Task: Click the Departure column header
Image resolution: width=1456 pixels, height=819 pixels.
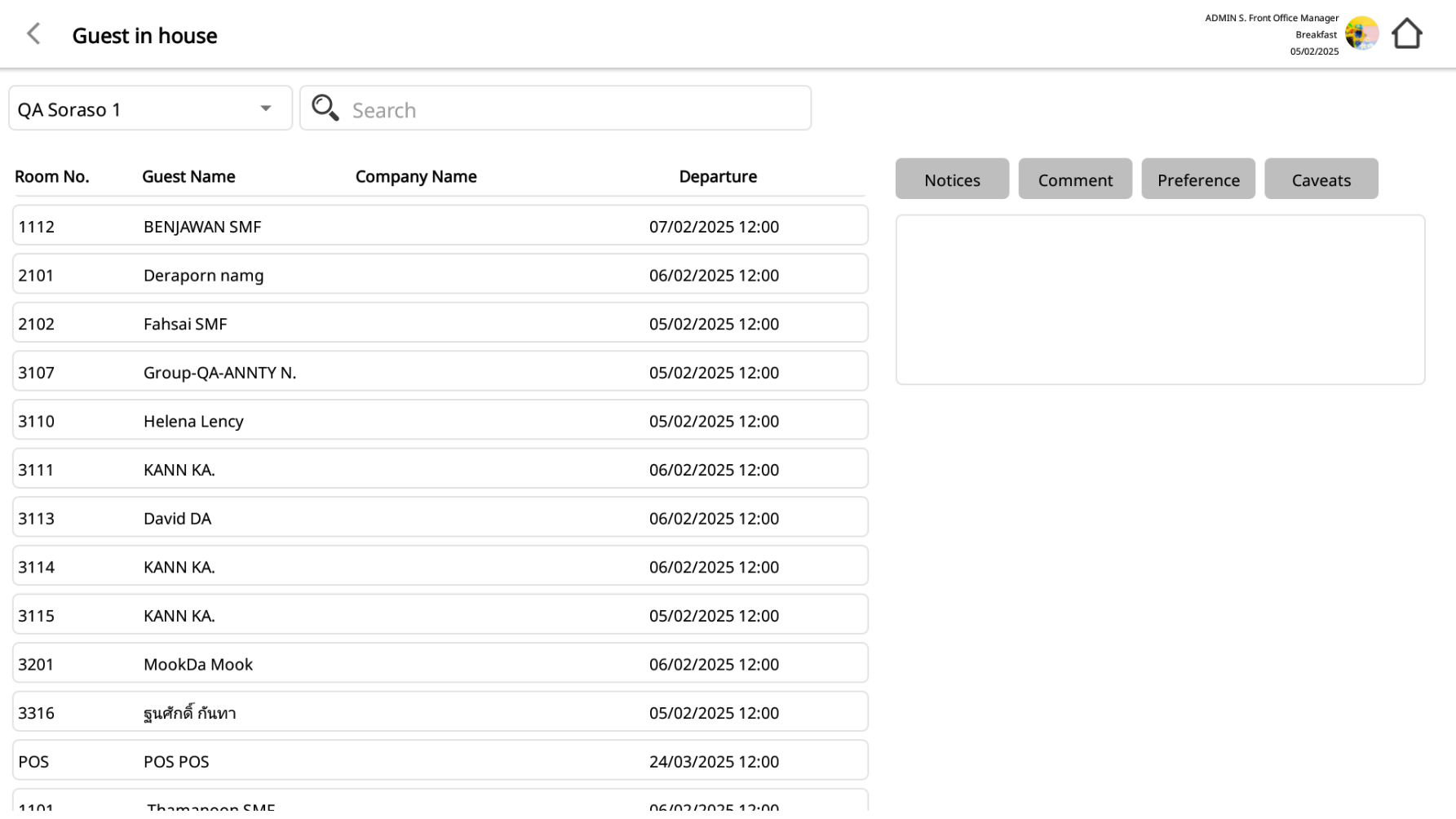Action: [x=717, y=177]
